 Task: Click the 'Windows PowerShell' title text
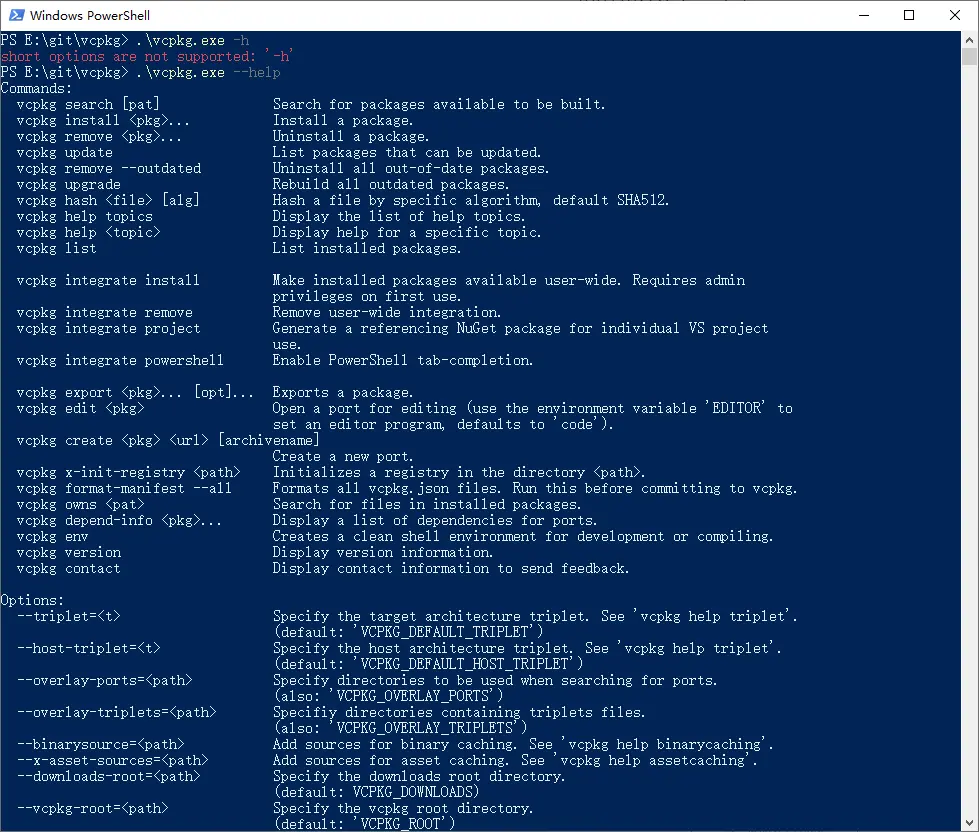90,16
